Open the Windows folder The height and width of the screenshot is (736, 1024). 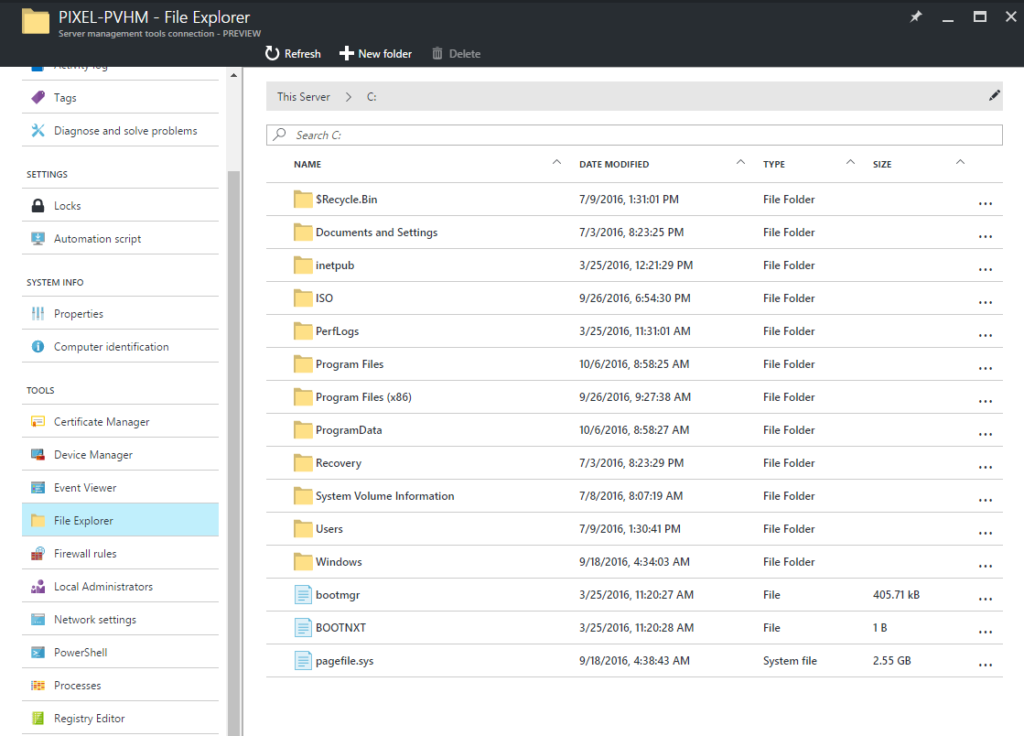tap(338, 562)
